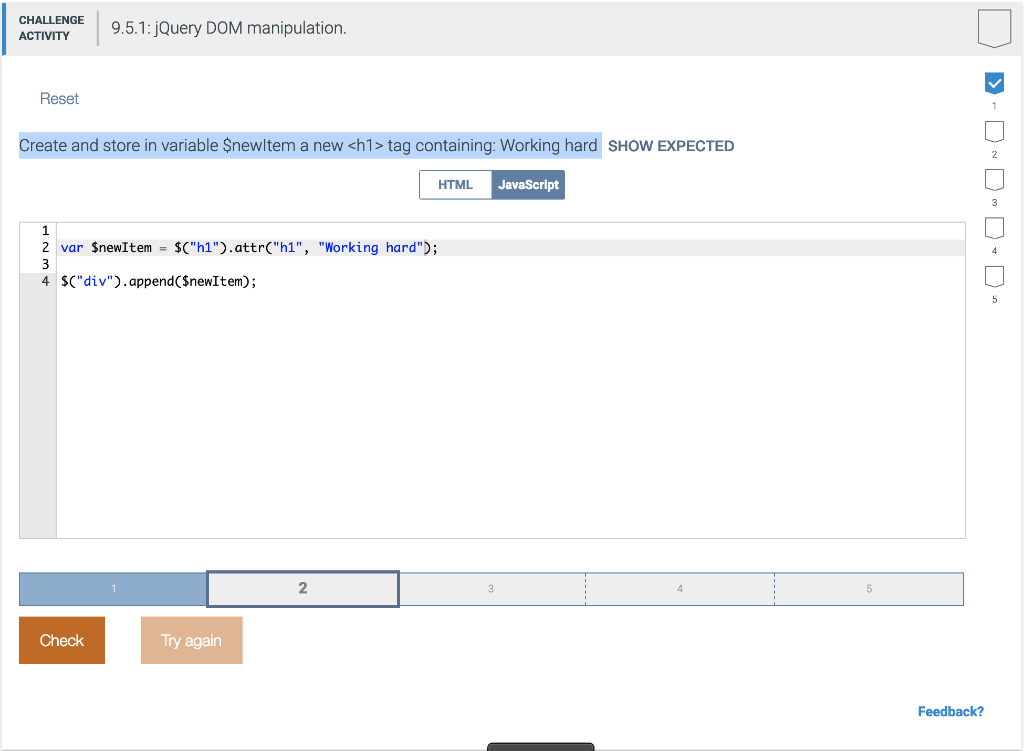Viewport: 1024px width, 751px height.
Task: Check the box for step 2
Action: pos(994,131)
